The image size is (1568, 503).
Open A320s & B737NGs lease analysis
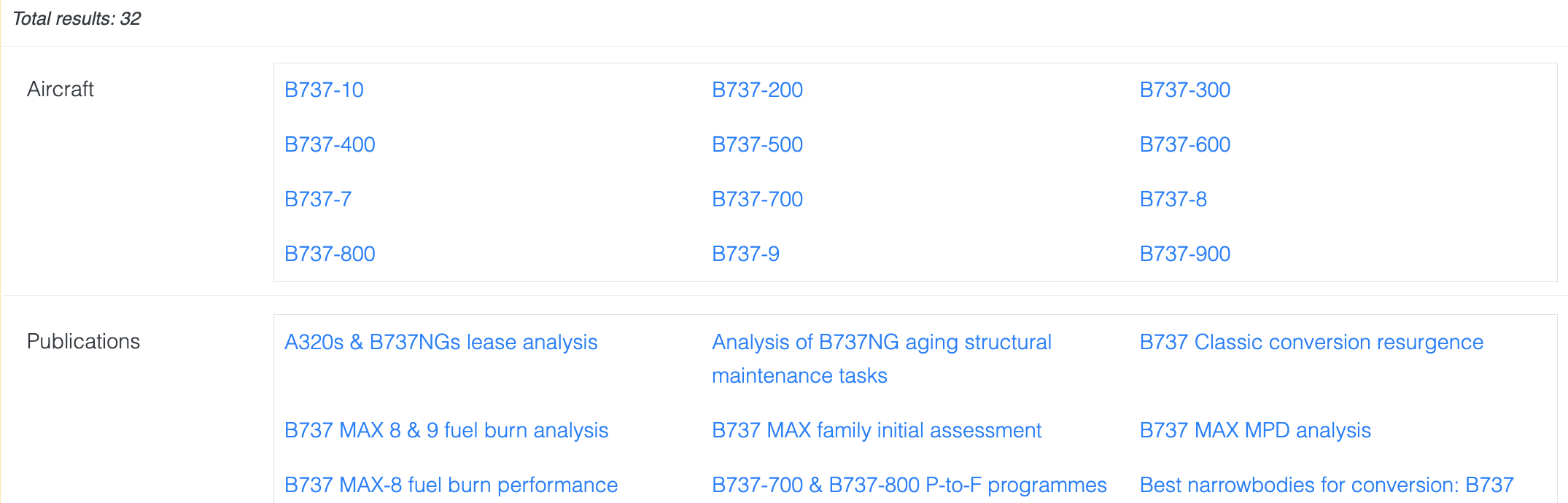440,342
